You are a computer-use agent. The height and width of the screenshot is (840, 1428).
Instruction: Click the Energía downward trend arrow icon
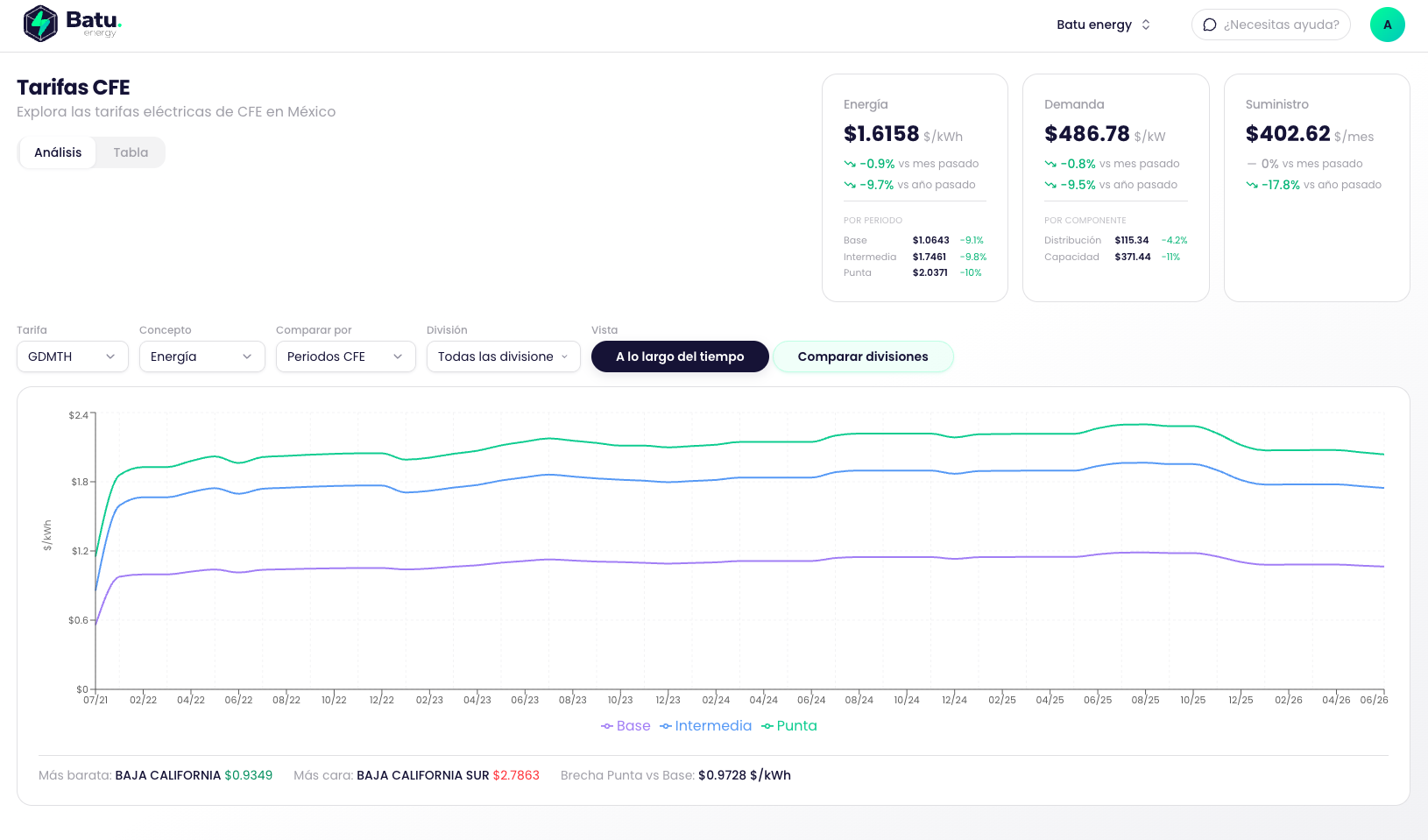tap(850, 164)
